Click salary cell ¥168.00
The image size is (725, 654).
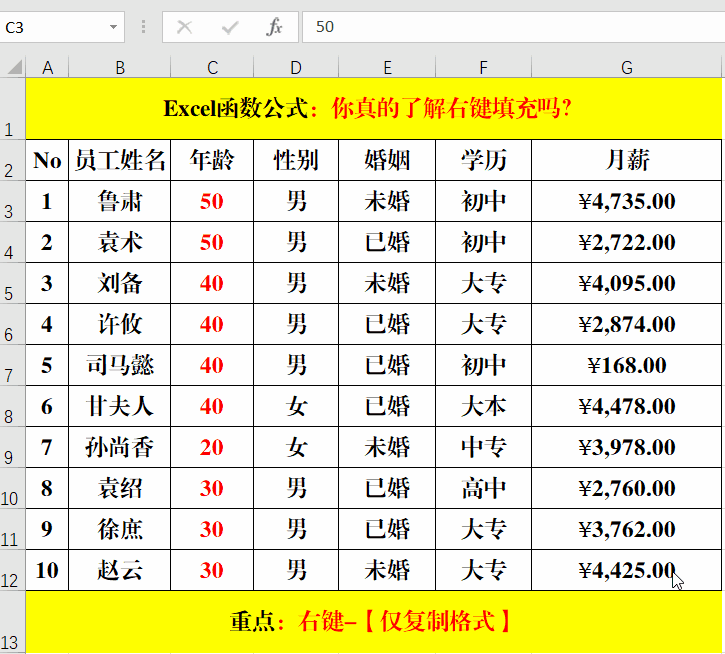[627, 365]
